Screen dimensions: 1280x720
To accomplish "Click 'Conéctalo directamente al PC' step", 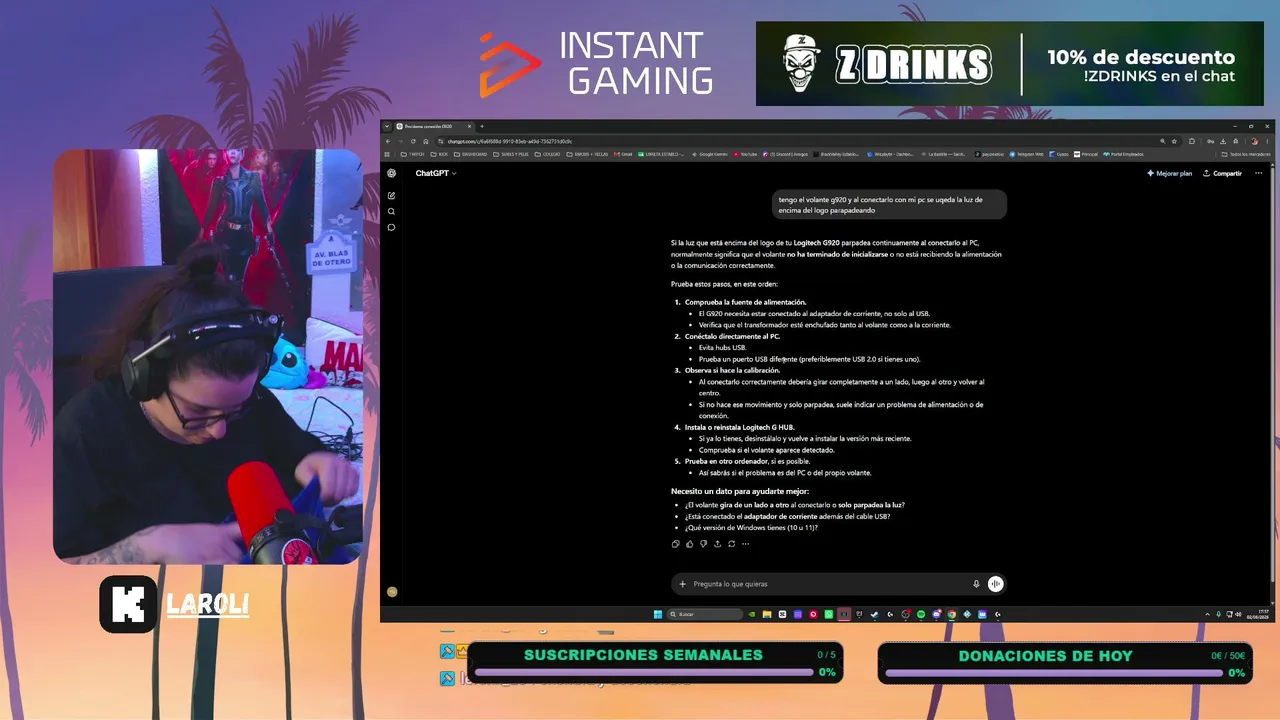I will point(732,336).
